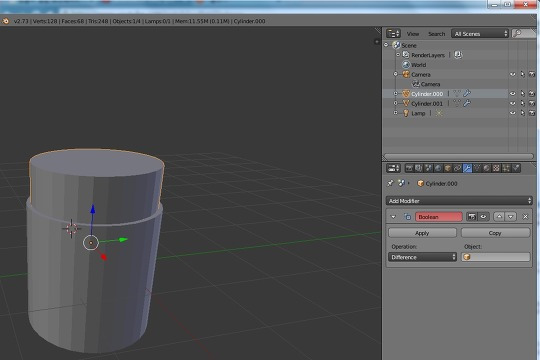Click the Blender logo in info bar
Viewport: 540px width, 360px height.
coord(6,21)
